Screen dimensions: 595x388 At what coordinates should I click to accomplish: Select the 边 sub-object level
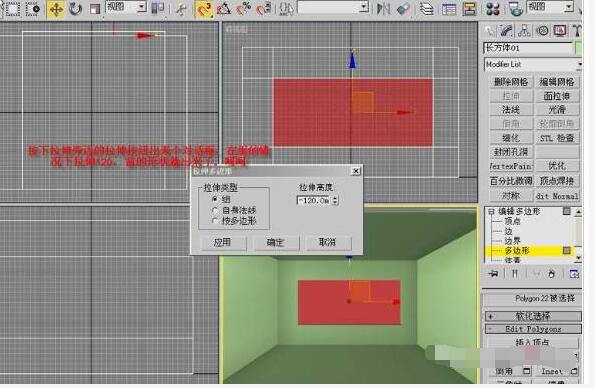(508, 231)
